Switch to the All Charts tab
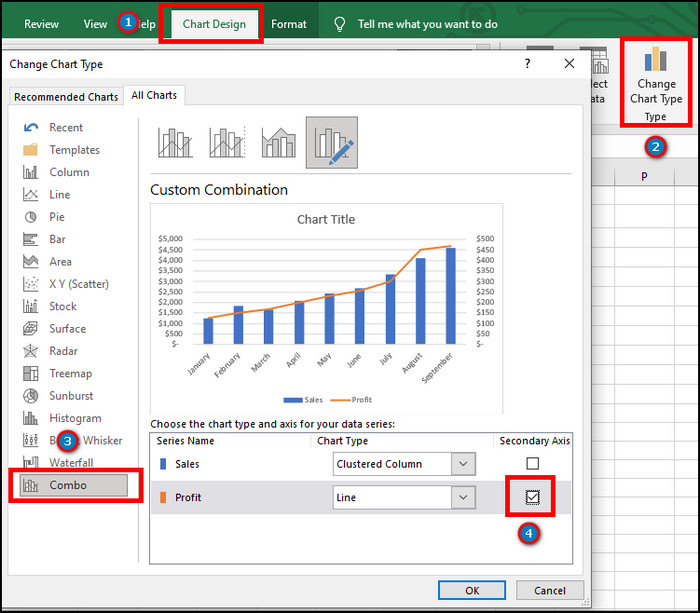The image size is (700, 613). (154, 95)
